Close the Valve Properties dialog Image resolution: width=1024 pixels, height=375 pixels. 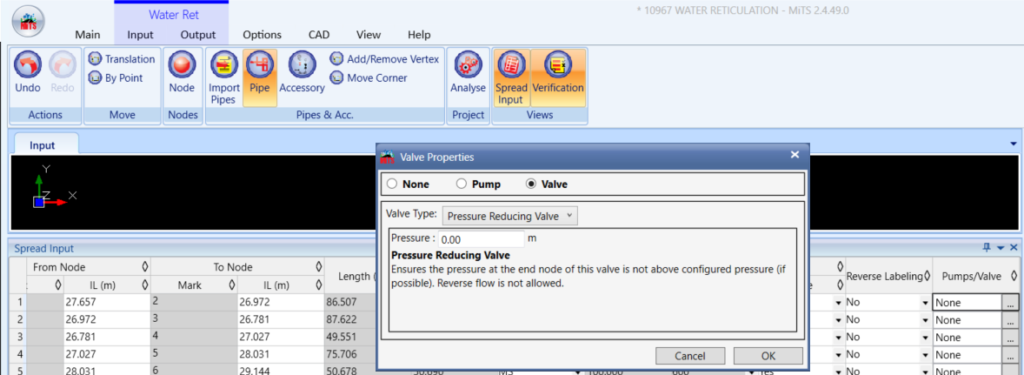click(x=795, y=155)
